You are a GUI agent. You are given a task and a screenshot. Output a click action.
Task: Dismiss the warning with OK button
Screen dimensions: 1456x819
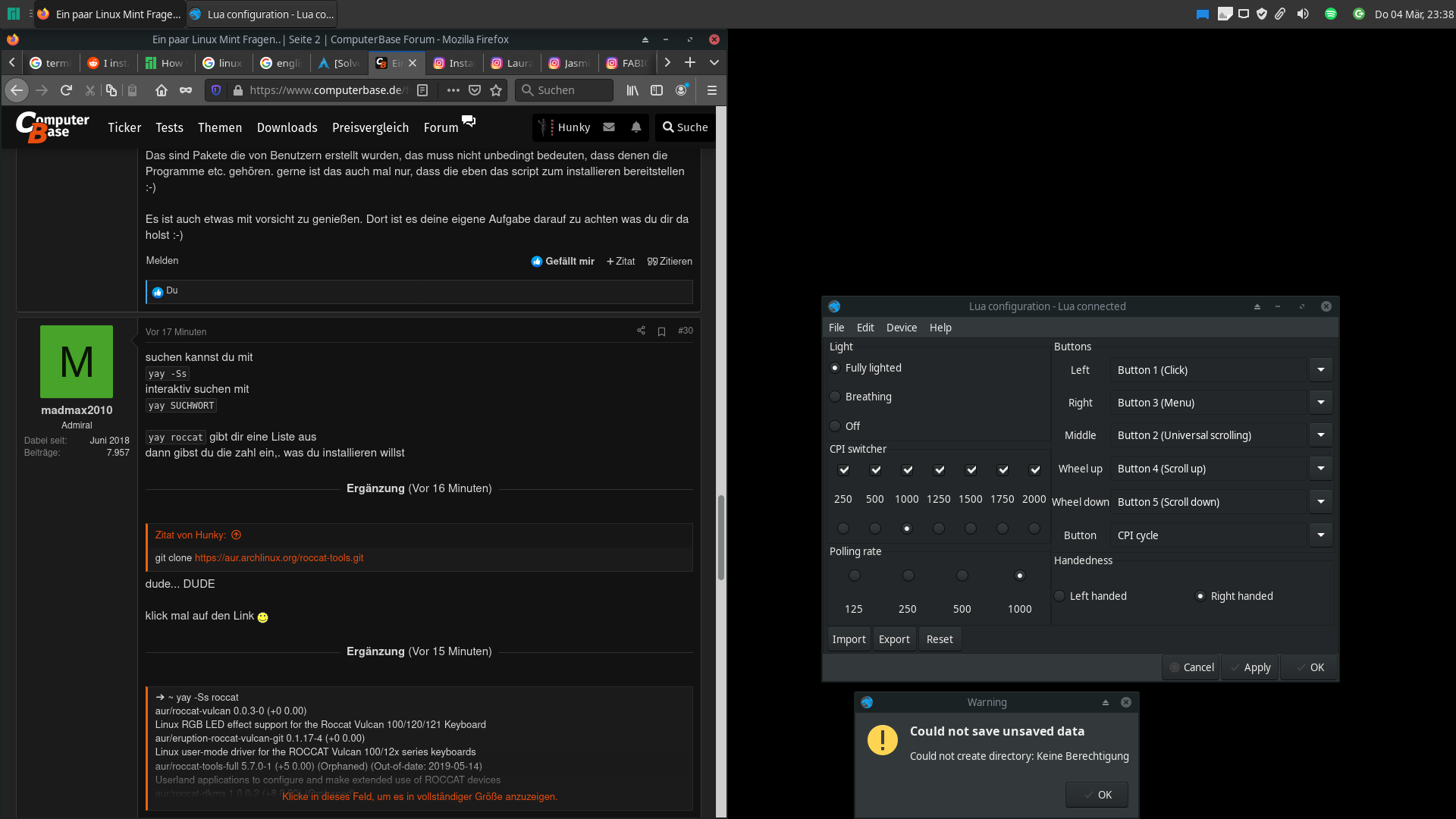pos(1097,795)
